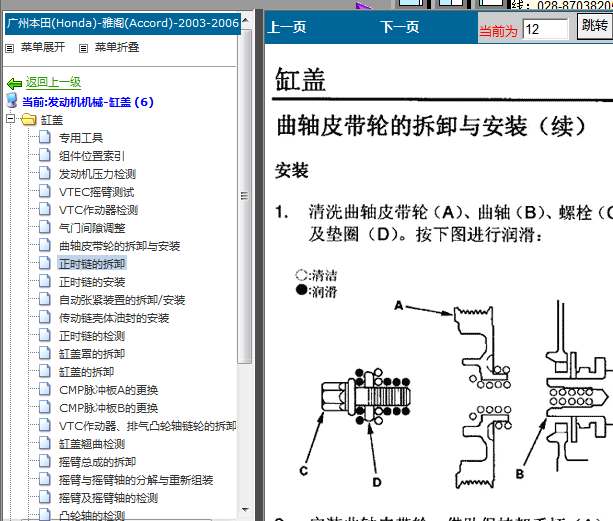Open VTC作动器、排气凸轮轴链轮的拆卸 entry

pyautogui.click(x=147, y=426)
